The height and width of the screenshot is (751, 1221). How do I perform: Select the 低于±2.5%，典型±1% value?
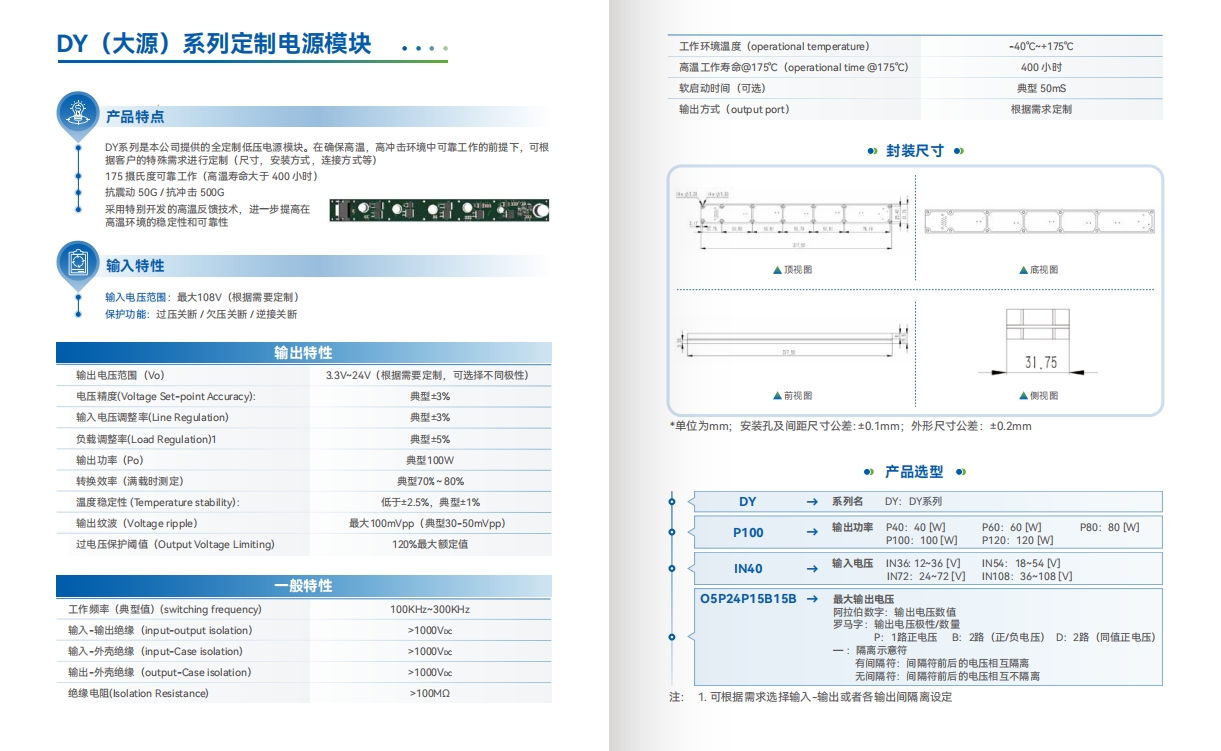pyautogui.click(x=430, y=502)
